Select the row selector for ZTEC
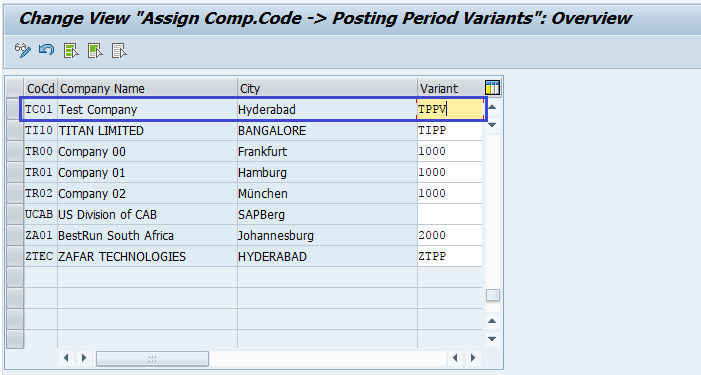Viewport: 701px width, 375px height. click(x=15, y=257)
